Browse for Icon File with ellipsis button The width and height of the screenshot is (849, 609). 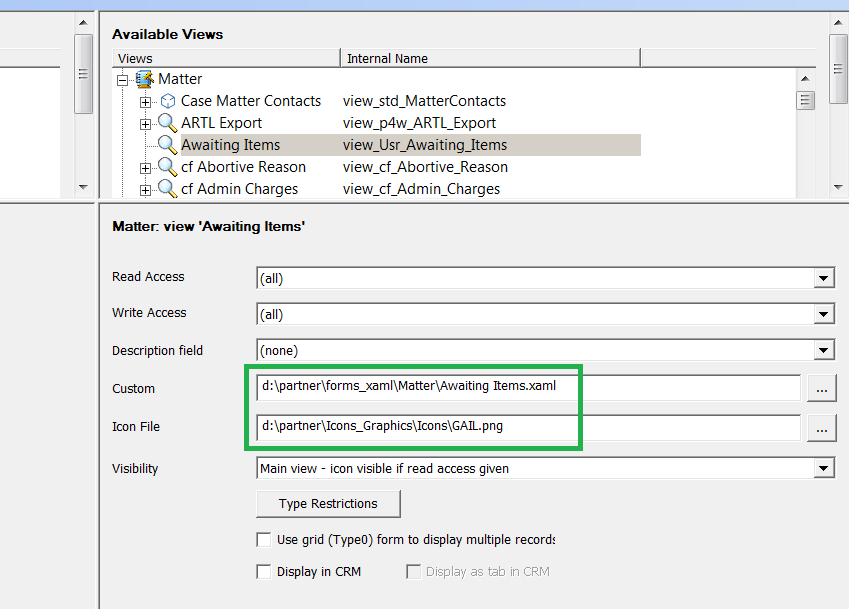(821, 428)
